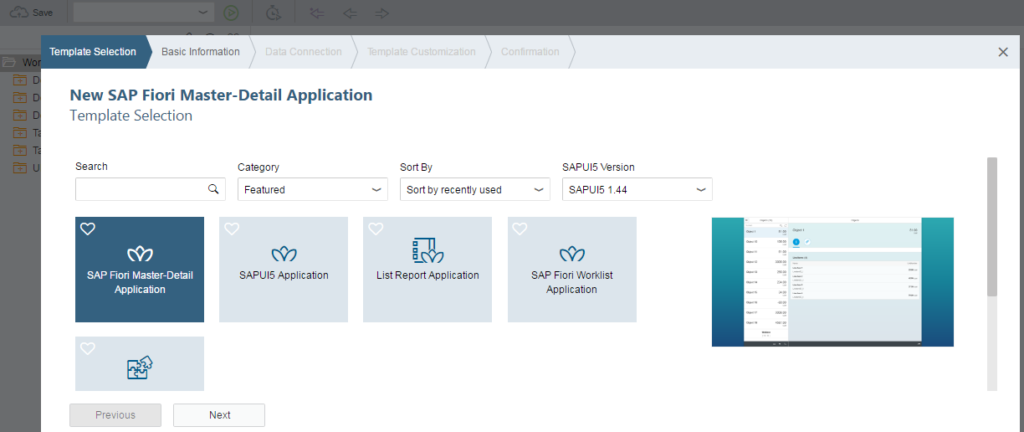This screenshot has height=432, width=1024.
Task: Click the template preview image
Action: click(x=833, y=282)
